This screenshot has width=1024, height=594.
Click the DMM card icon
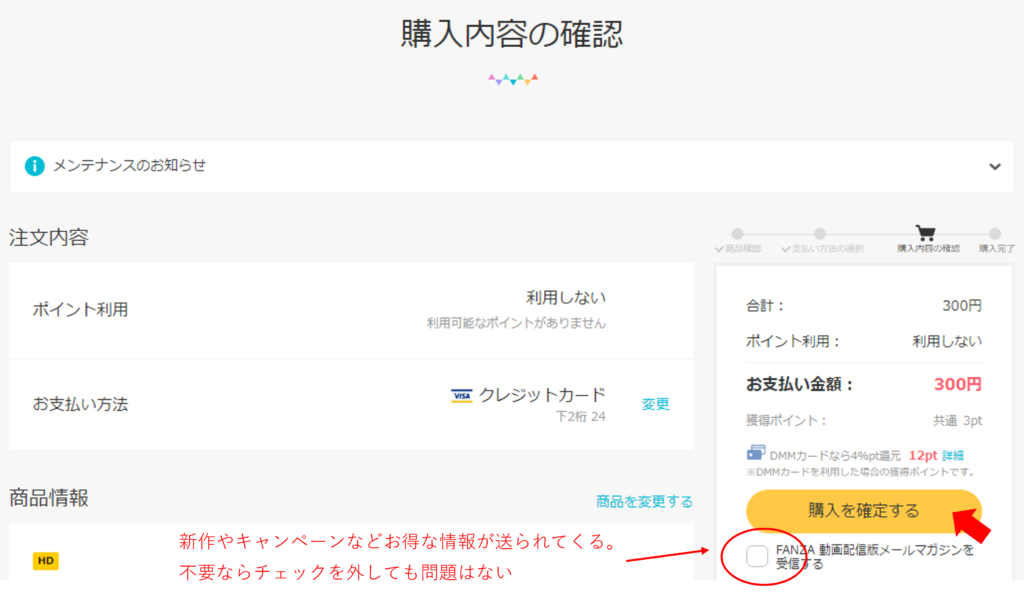pyautogui.click(x=756, y=454)
